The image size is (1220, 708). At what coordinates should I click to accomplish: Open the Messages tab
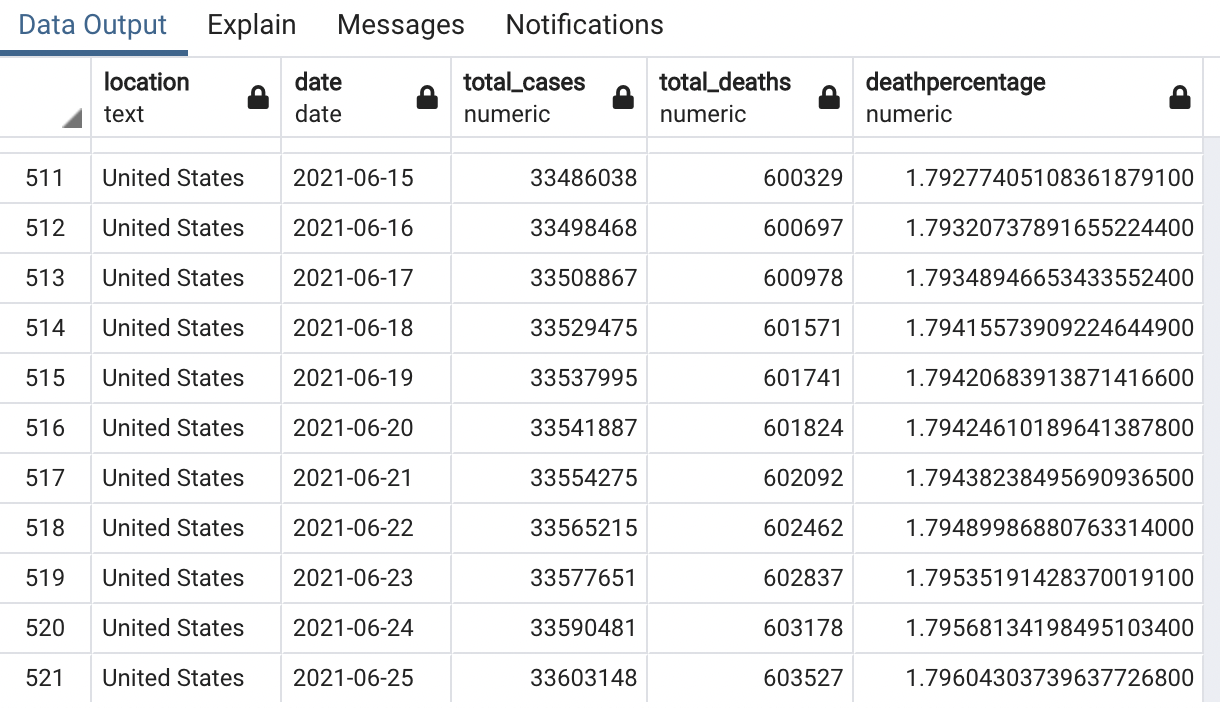[x=401, y=25]
